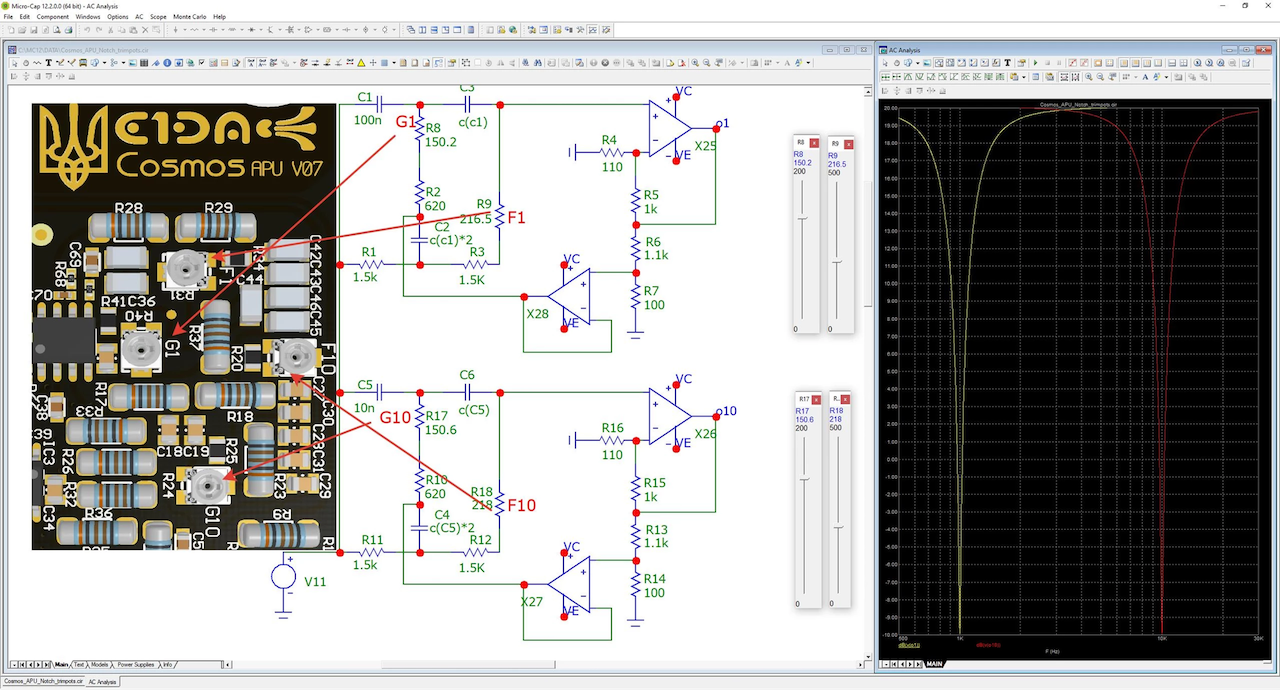Viewport: 1280px width, 690px height.
Task: Click the last-page arrow in page tab navigator
Action: (46, 664)
